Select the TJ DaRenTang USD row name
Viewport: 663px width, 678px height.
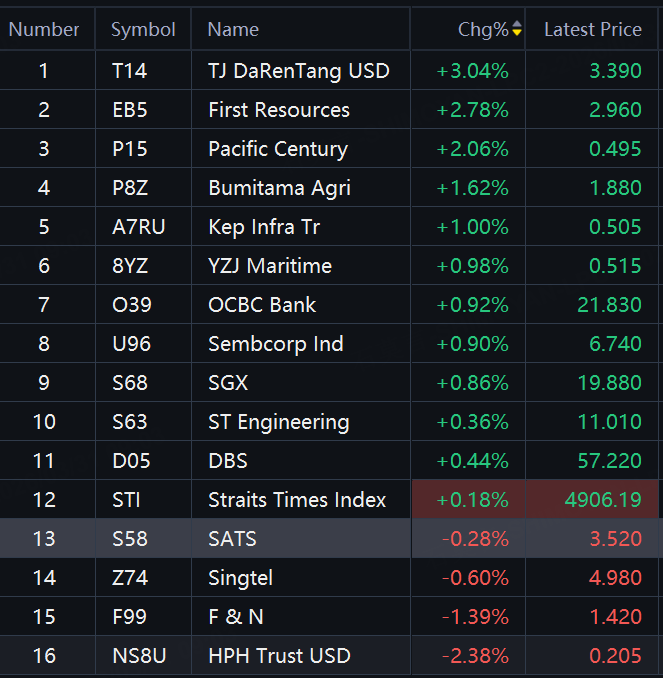(299, 70)
